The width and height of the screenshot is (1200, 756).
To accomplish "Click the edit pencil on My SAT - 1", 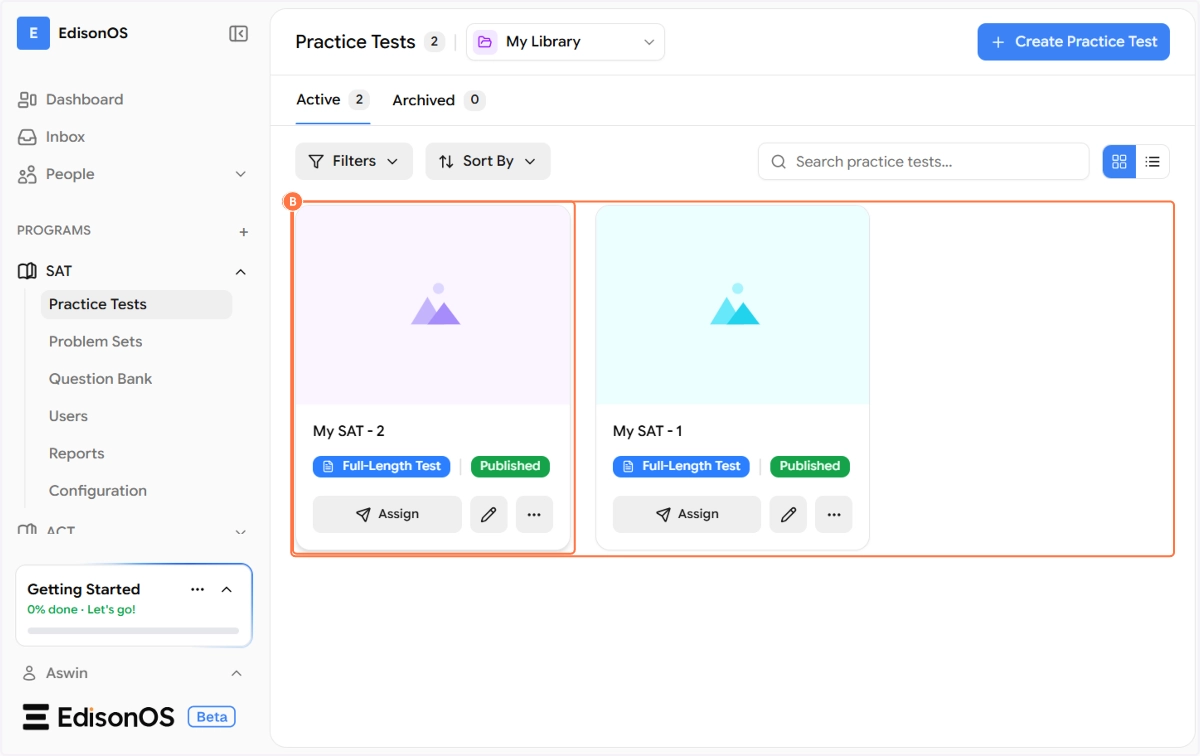I will point(788,514).
